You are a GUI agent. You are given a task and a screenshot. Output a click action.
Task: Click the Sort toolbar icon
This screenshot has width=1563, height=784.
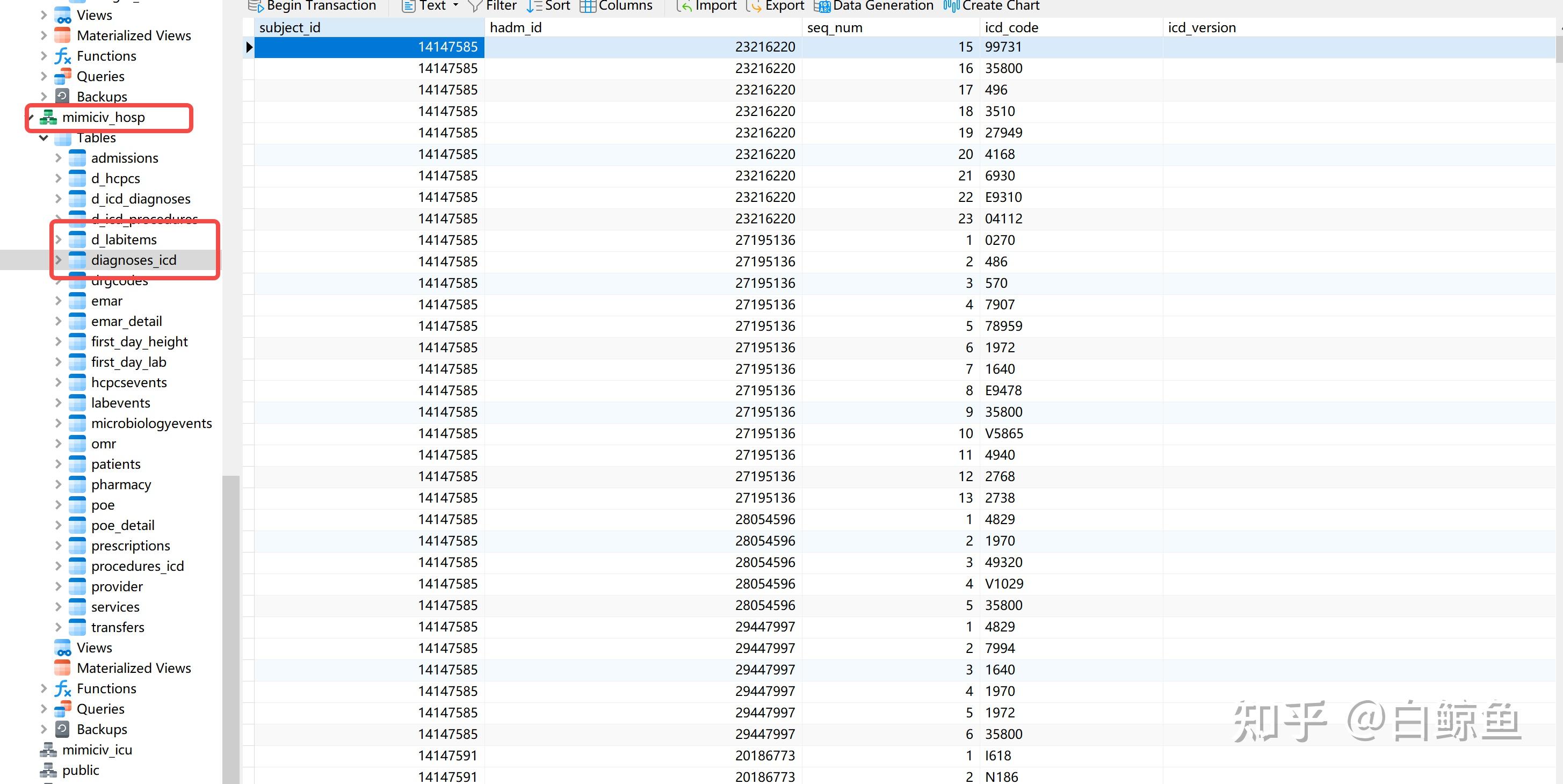point(534,6)
